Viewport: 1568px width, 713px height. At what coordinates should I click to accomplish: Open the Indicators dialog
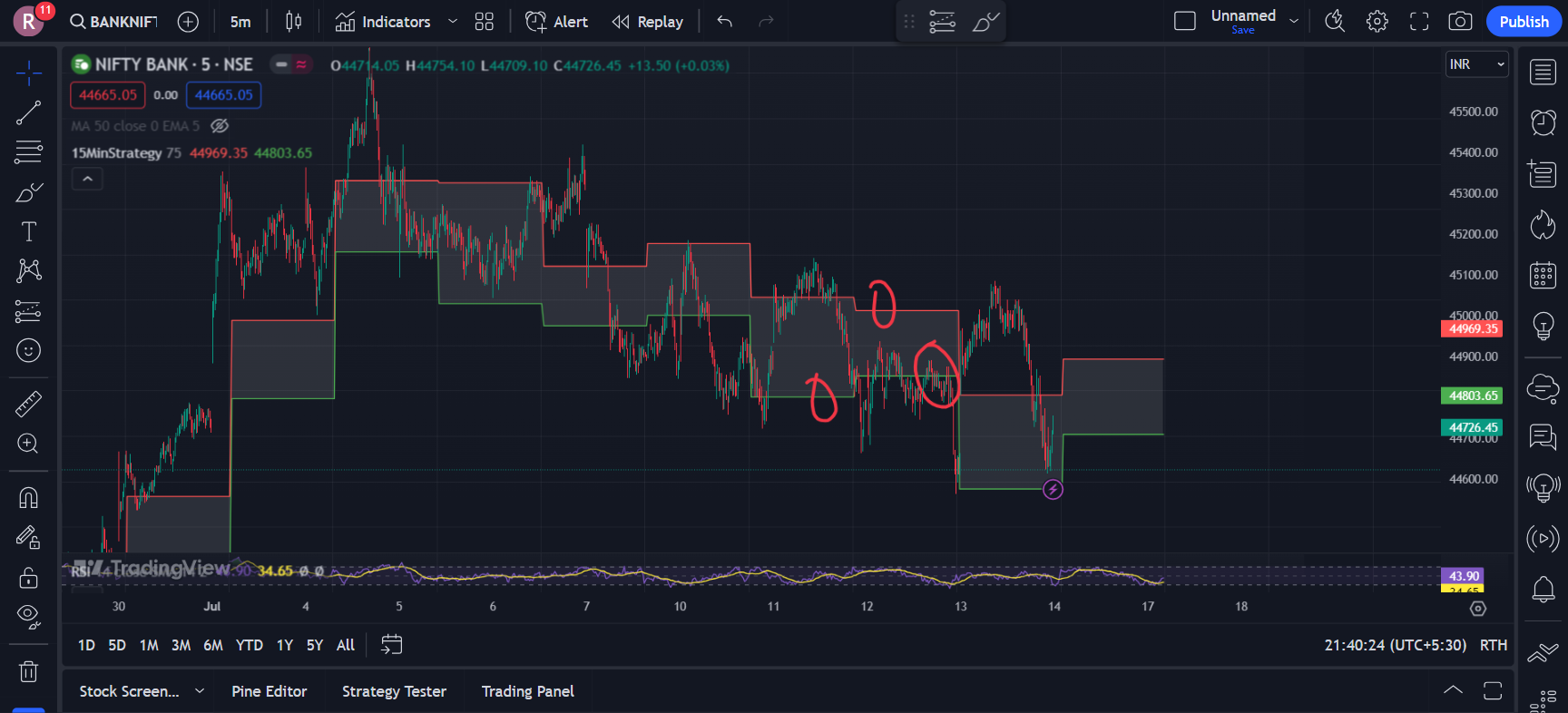pos(383,22)
